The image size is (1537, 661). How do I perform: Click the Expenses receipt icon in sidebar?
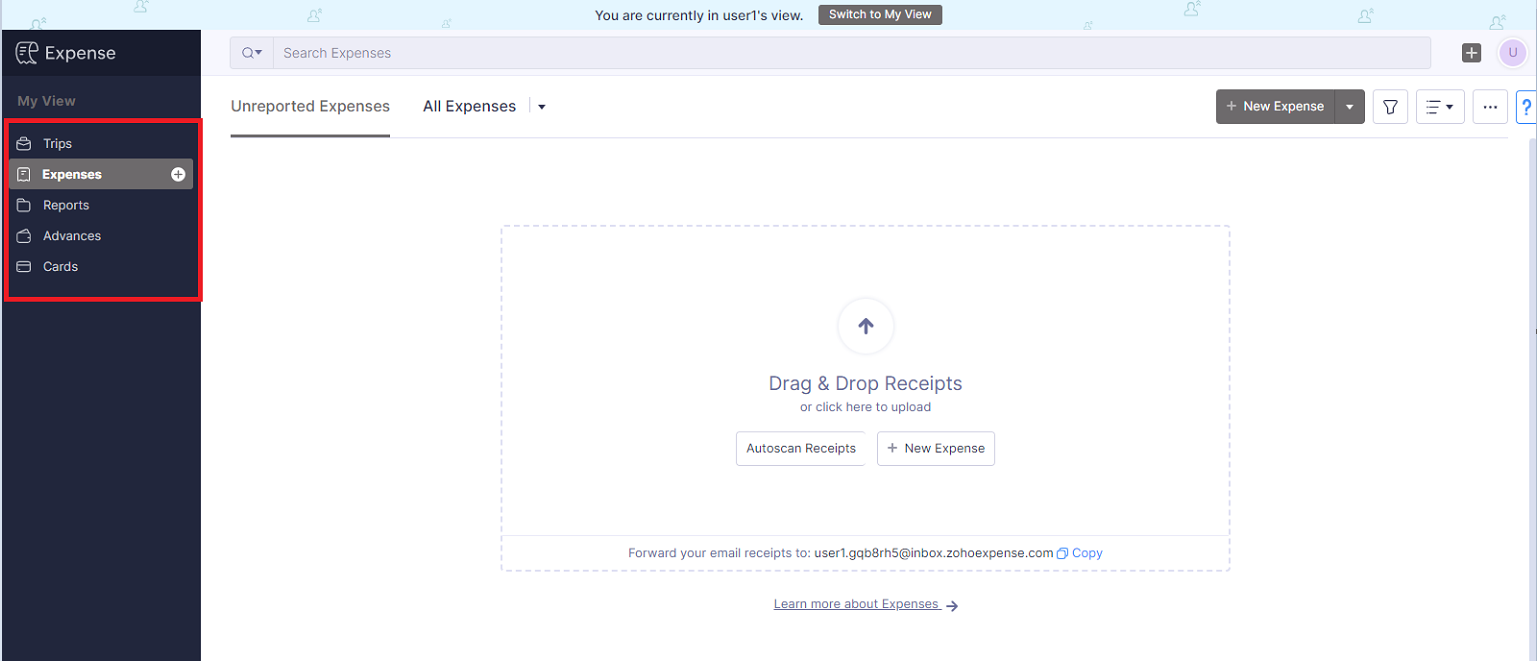point(24,174)
